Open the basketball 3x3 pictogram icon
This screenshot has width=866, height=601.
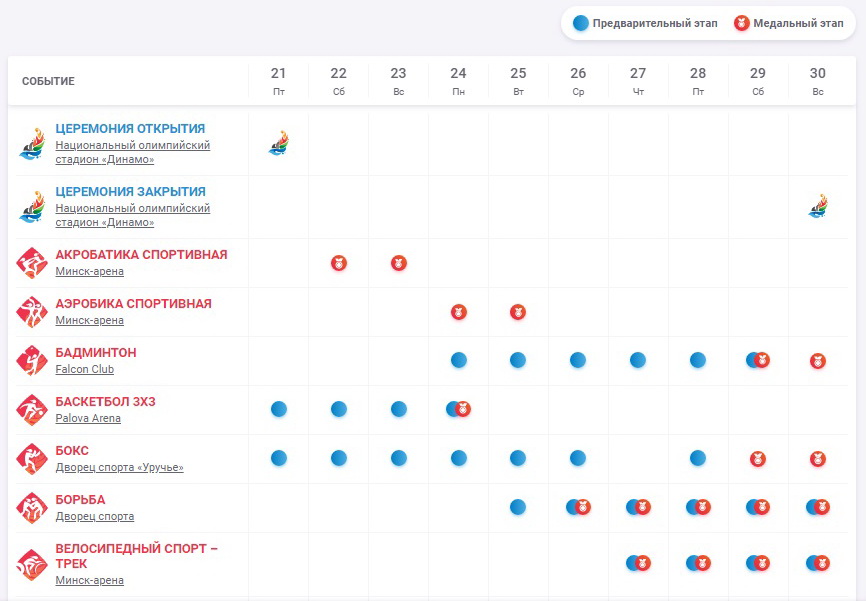(x=32, y=410)
